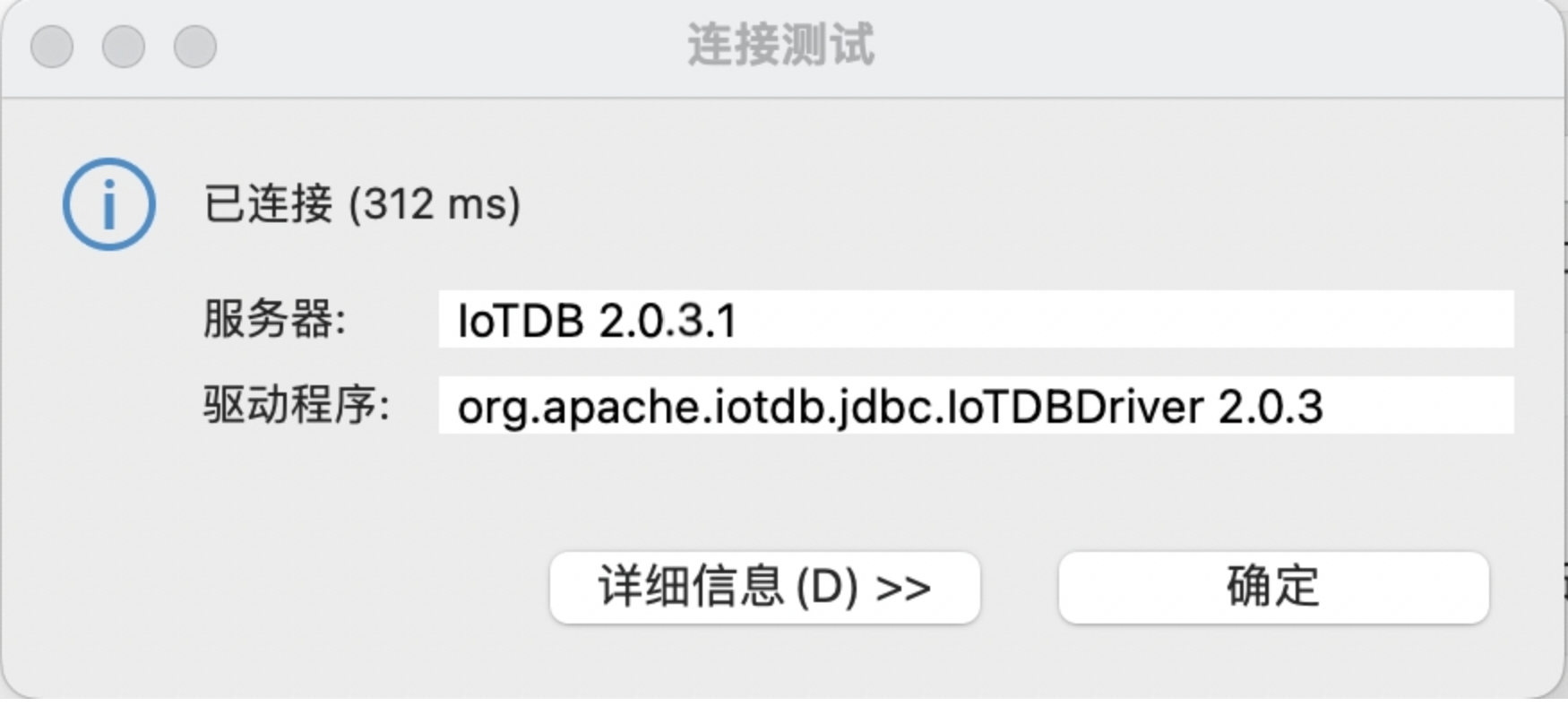
Task: Click the gray zoom window button
Action: tap(195, 46)
